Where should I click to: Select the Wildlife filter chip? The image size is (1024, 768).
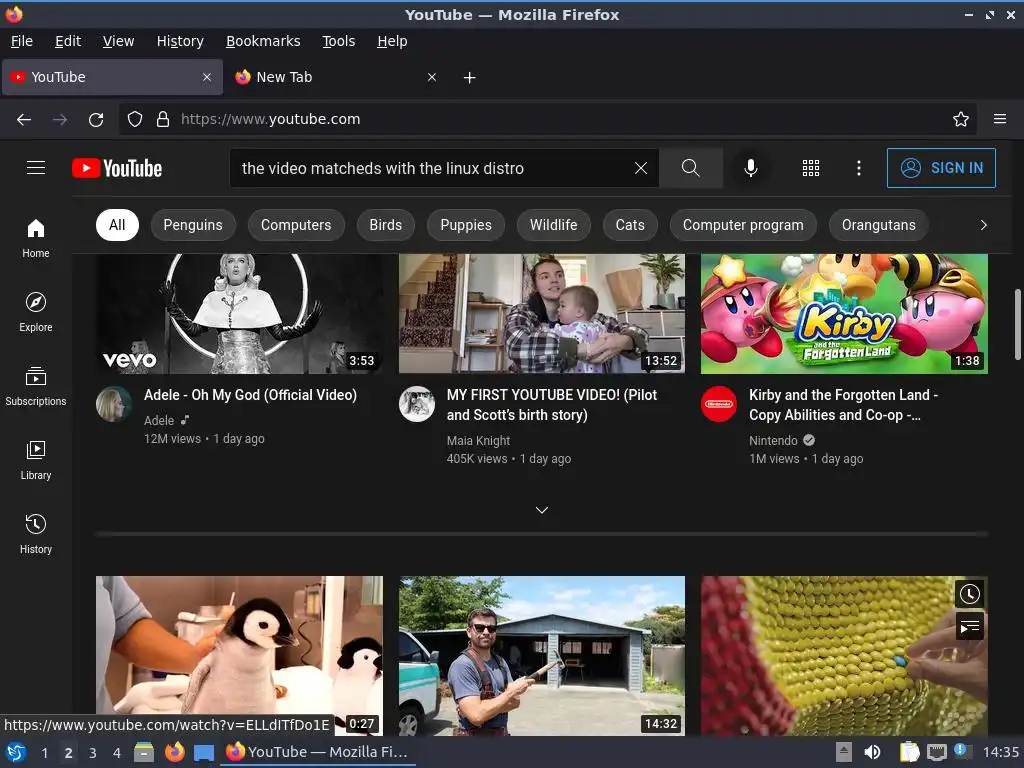pos(554,225)
